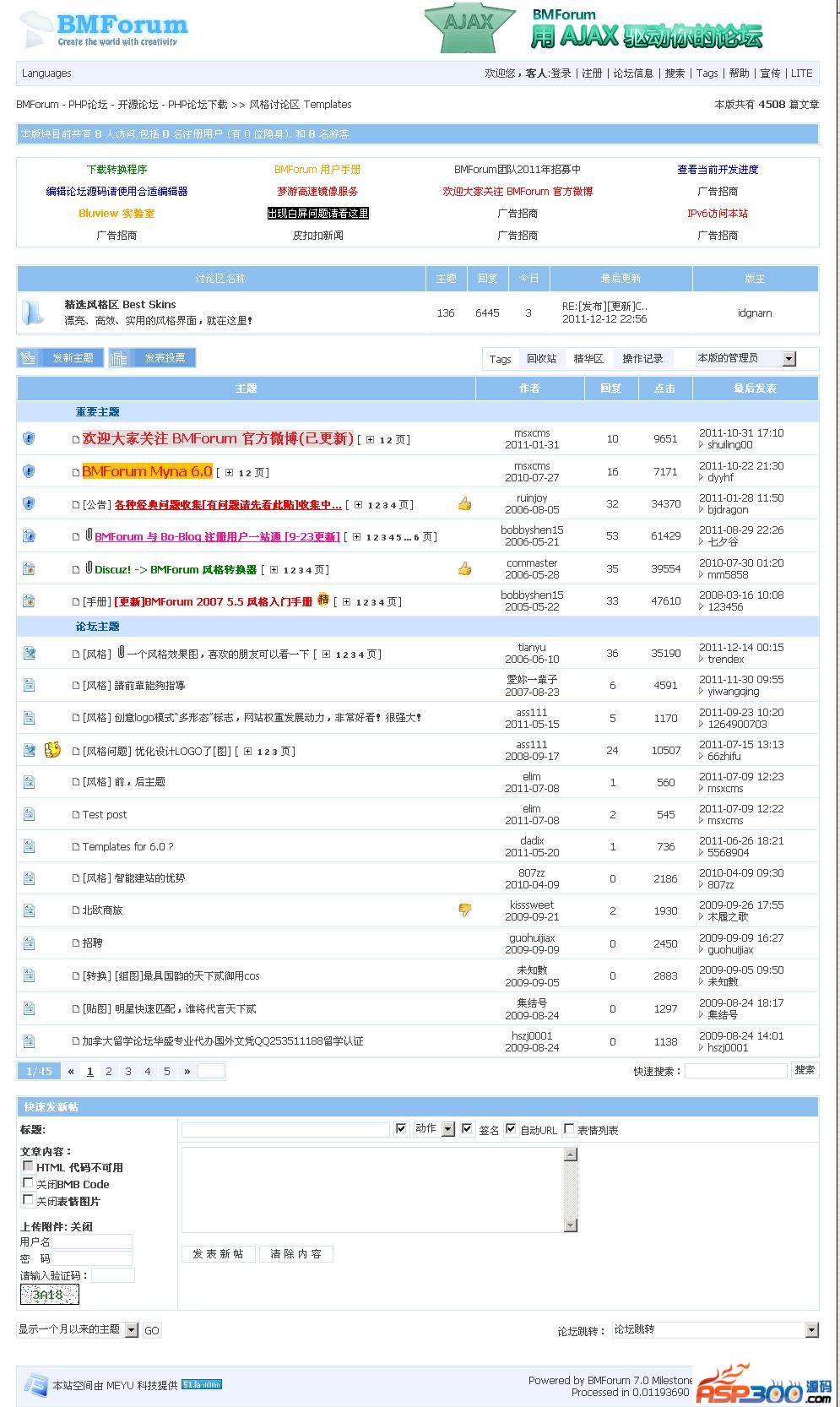
Task: Open the 动作 action dropdown
Action: pyautogui.click(x=434, y=1129)
